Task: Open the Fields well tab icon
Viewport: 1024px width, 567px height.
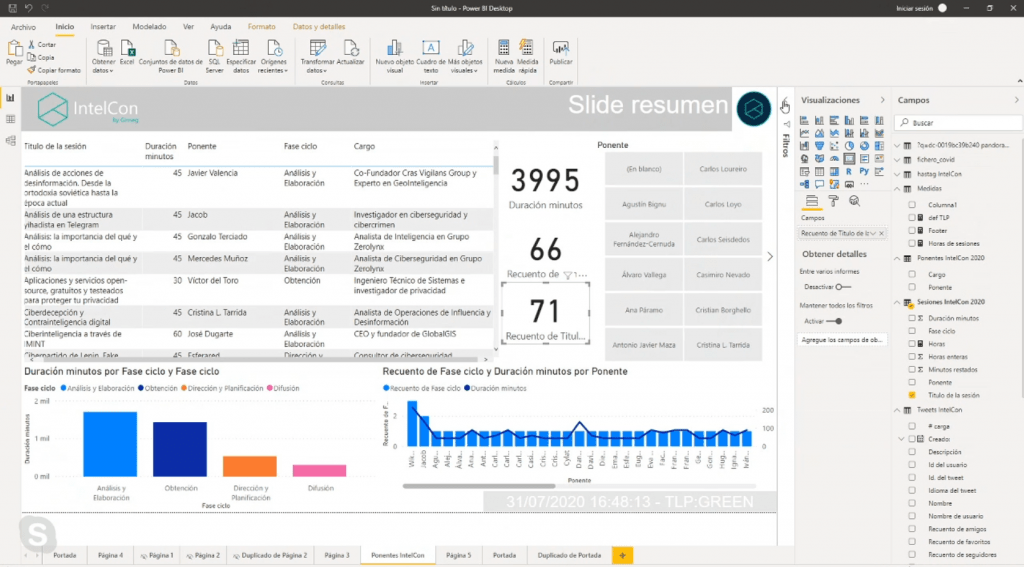Action: (x=812, y=201)
